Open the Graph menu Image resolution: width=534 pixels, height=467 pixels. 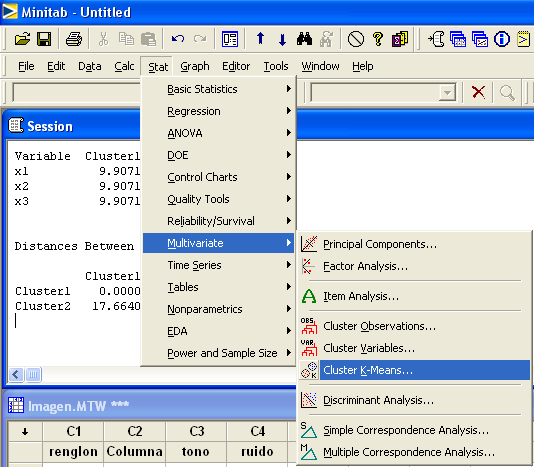[x=195, y=66]
